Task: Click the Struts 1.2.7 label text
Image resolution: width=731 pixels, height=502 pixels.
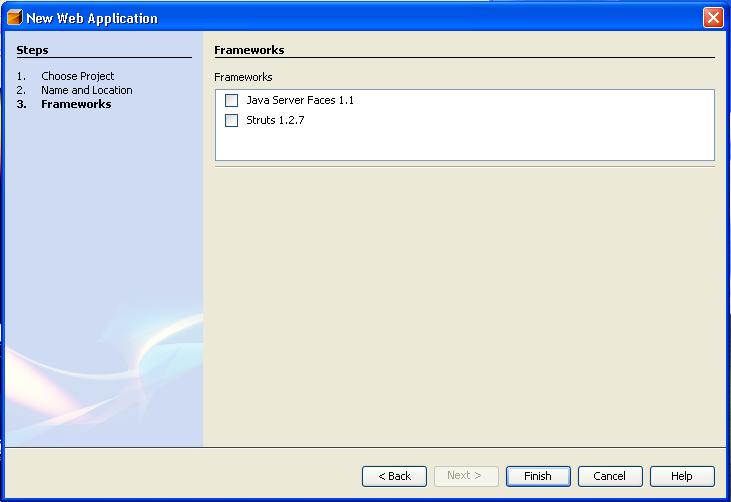Action: [x=275, y=120]
